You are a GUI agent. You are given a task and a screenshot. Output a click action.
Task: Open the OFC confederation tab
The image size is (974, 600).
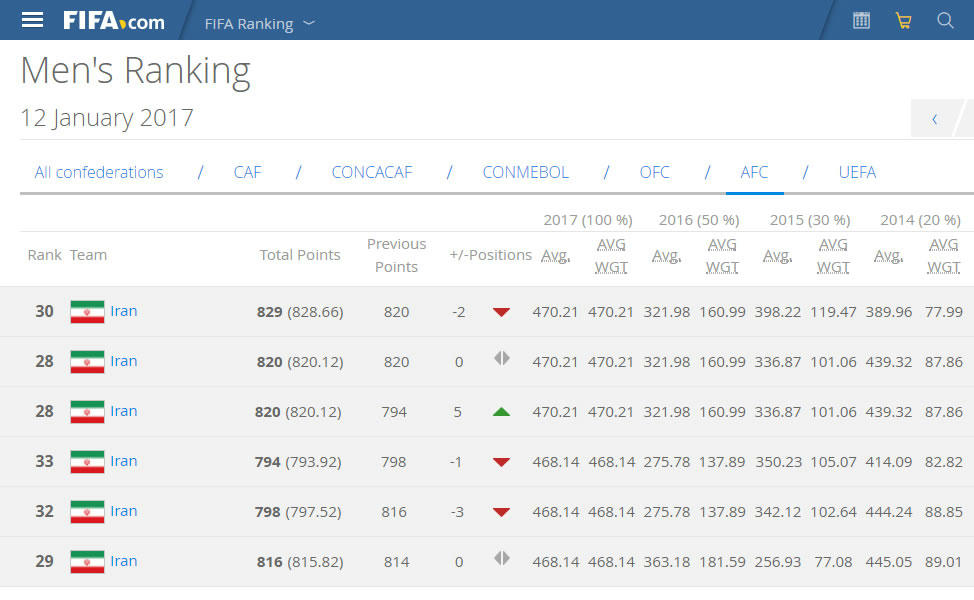tap(655, 172)
